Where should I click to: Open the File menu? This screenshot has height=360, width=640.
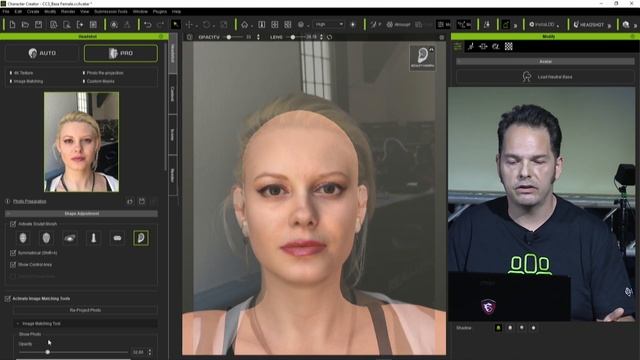pos(6,12)
